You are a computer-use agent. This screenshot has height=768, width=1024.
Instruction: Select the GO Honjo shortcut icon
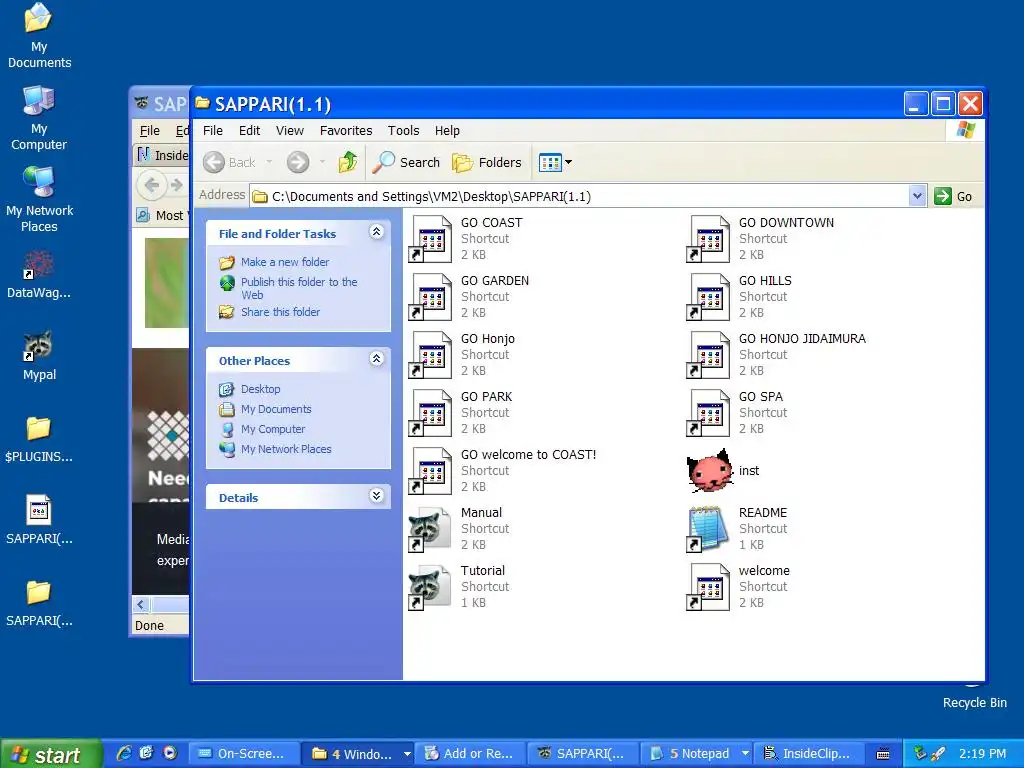click(430, 355)
